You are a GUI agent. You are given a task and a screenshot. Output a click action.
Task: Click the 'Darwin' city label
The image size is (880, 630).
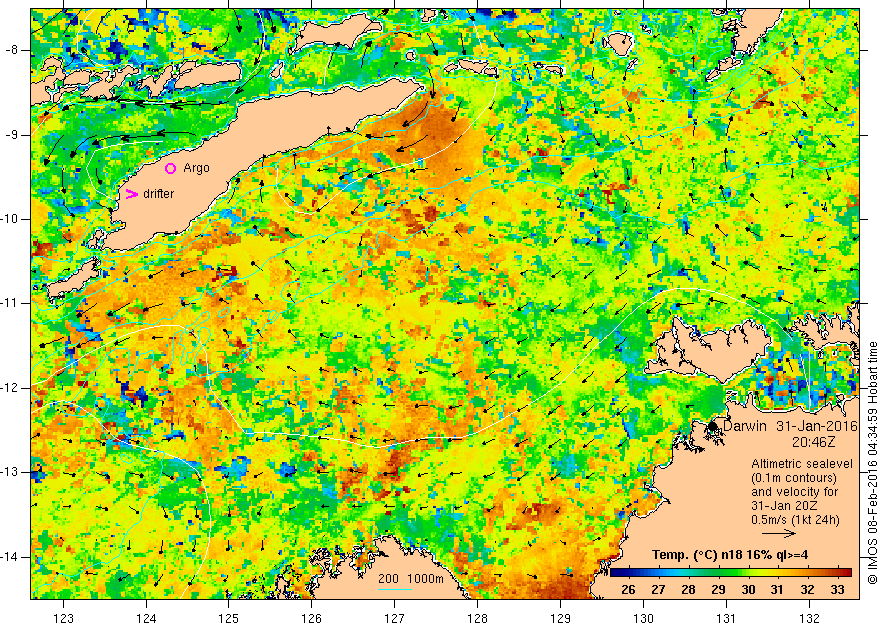point(744,426)
